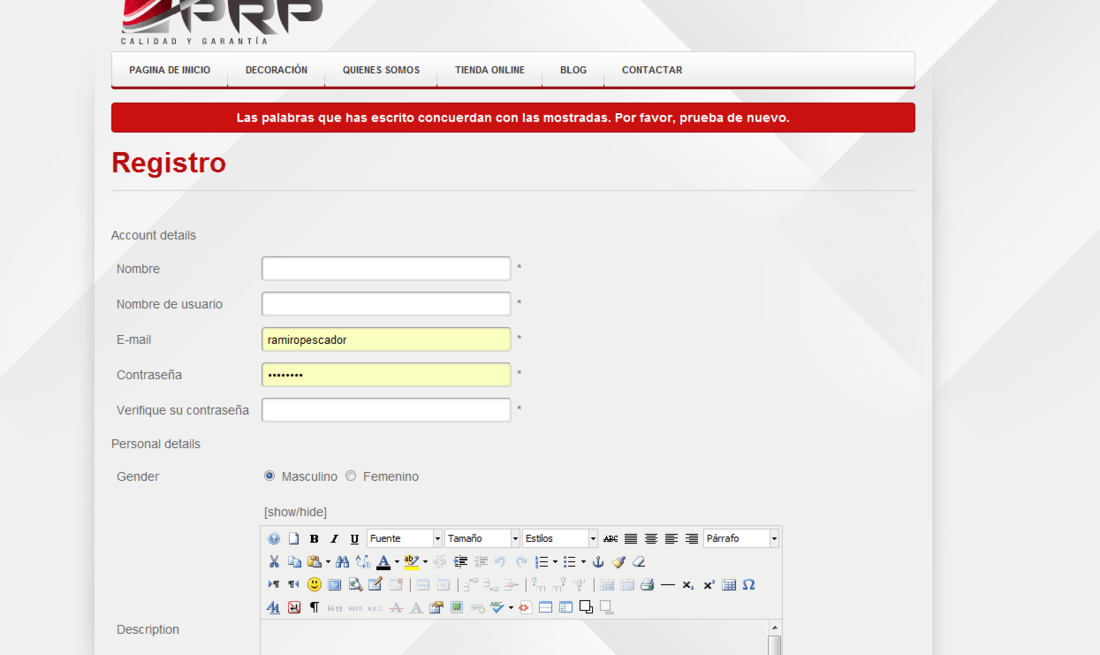Image resolution: width=1100 pixels, height=655 pixels.
Task: Apply the current text color A button
Action: pyautogui.click(x=383, y=562)
